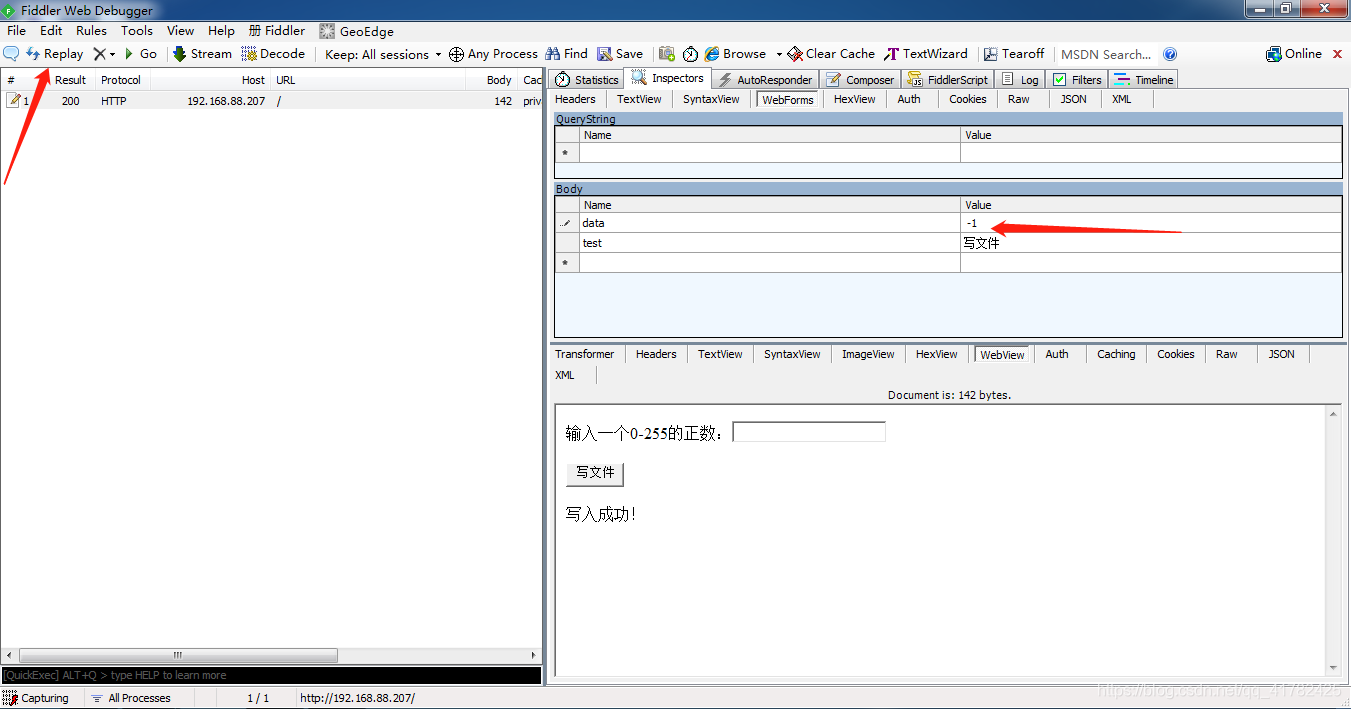The height and width of the screenshot is (709, 1351).
Task: Click the Tearoff toolbar button
Action: coord(1014,54)
